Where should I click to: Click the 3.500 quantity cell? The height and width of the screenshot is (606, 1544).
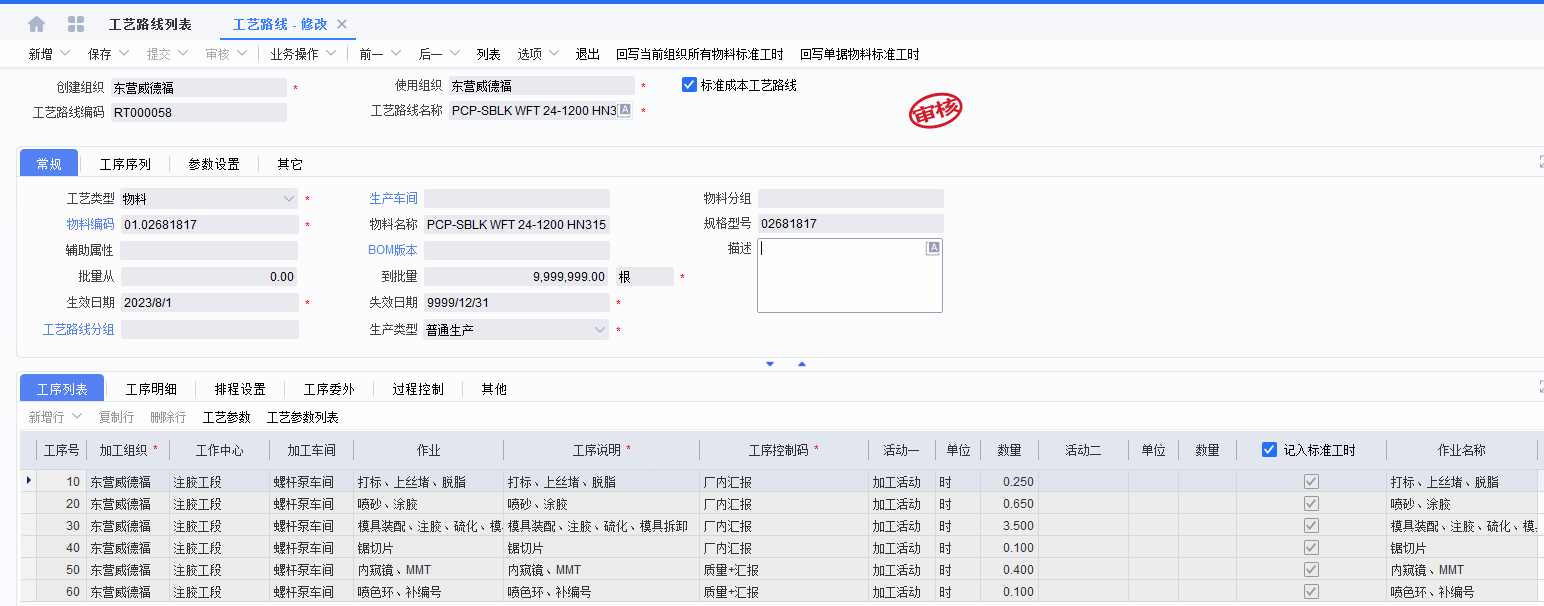[1009, 526]
